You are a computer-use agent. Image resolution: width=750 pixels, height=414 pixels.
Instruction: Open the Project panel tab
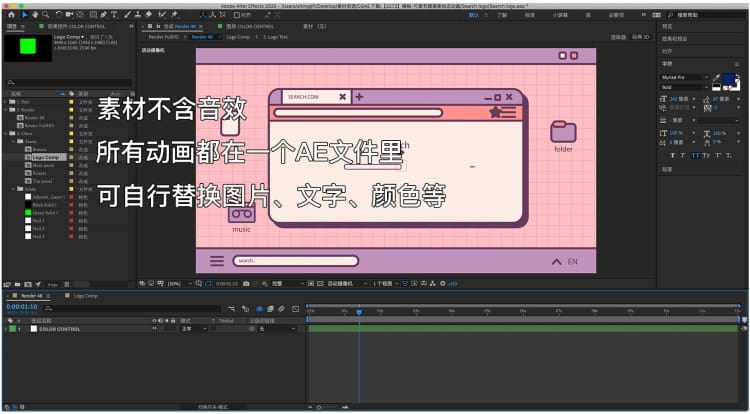tap(12, 26)
